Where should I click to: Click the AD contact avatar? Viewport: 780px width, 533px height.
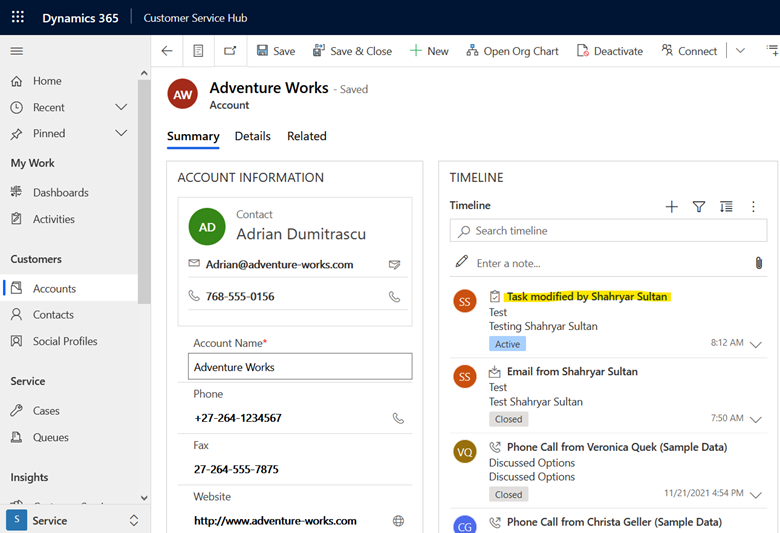point(207,227)
